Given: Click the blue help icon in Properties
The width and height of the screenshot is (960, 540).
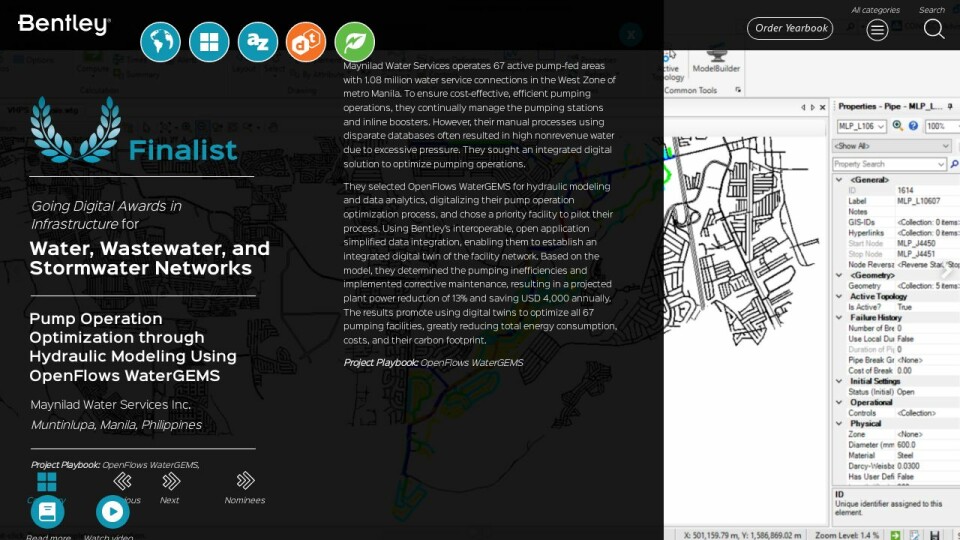Looking at the screenshot, I should [x=913, y=126].
